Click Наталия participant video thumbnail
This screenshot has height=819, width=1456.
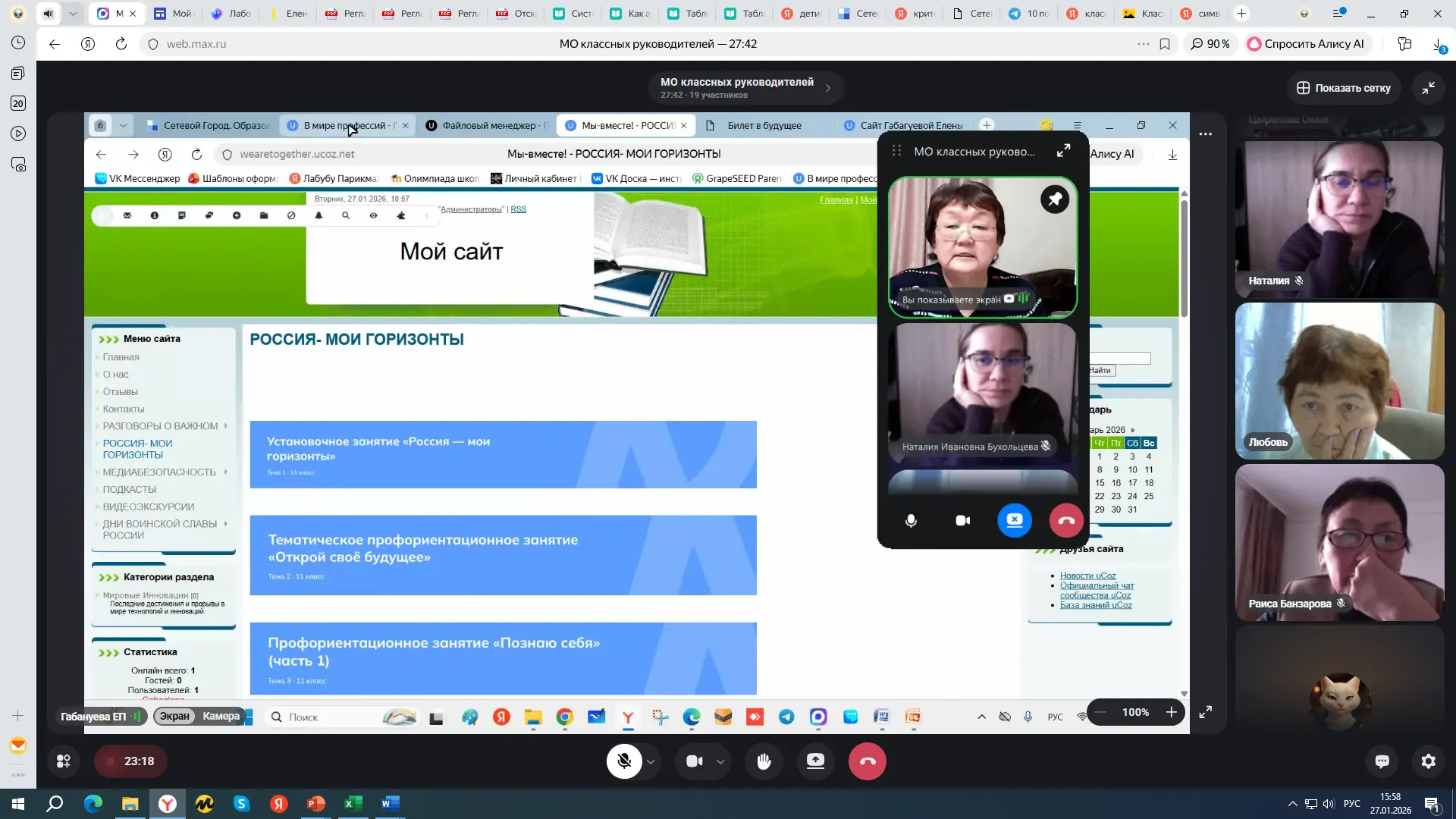tap(1339, 220)
